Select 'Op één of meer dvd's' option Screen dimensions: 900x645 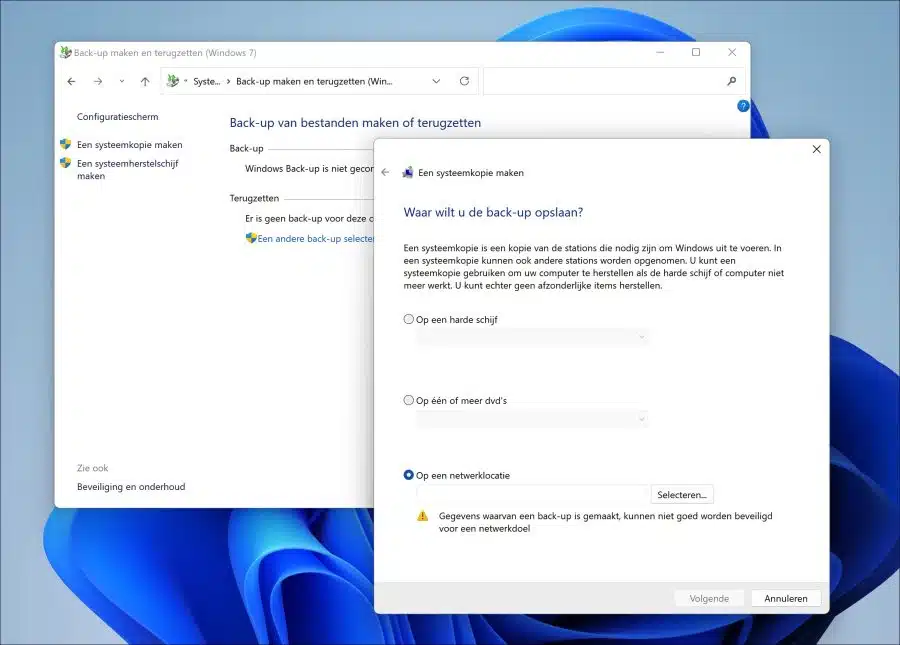coord(409,400)
